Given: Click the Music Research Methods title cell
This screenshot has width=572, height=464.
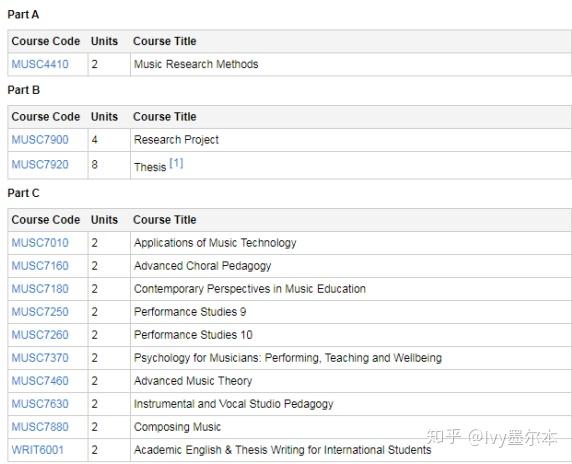Looking at the screenshot, I should 351,65.
